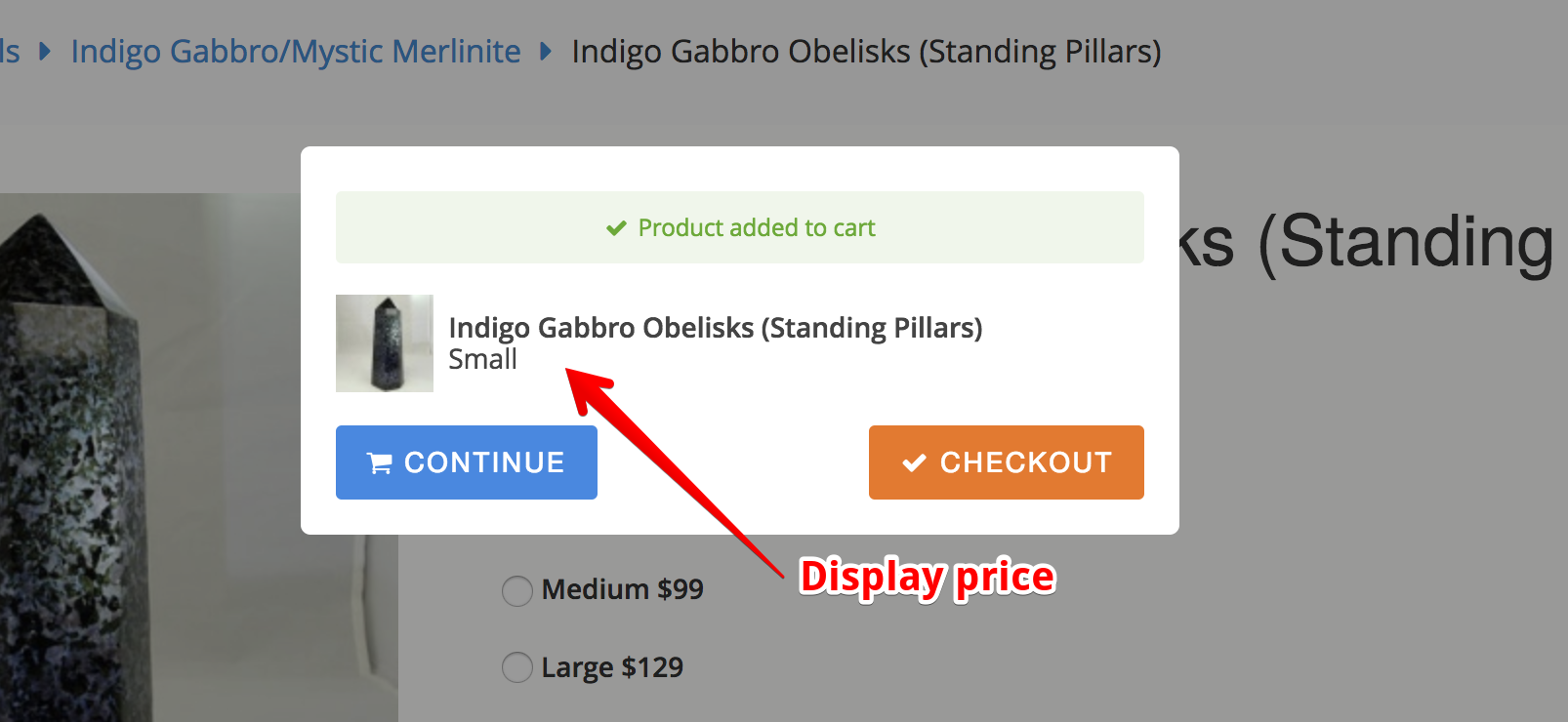
Task: Click the green checkmark in the success banner
Action: (x=616, y=228)
